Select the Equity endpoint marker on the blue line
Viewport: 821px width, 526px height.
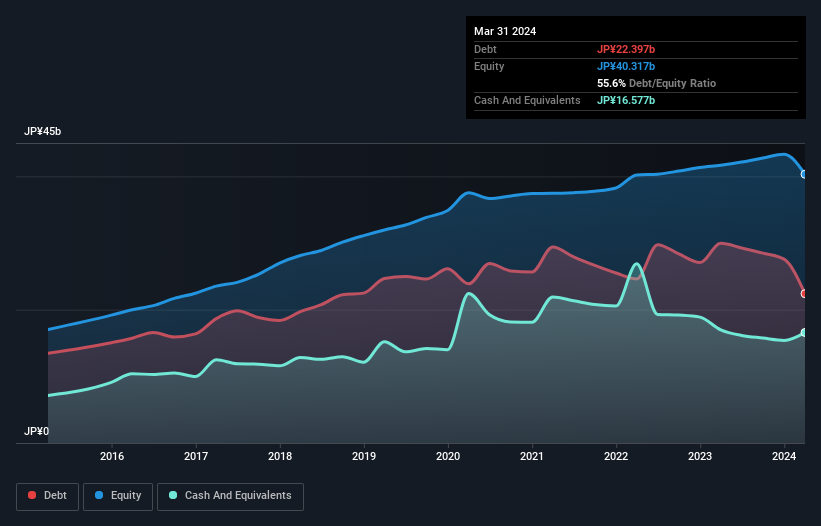tap(804, 174)
